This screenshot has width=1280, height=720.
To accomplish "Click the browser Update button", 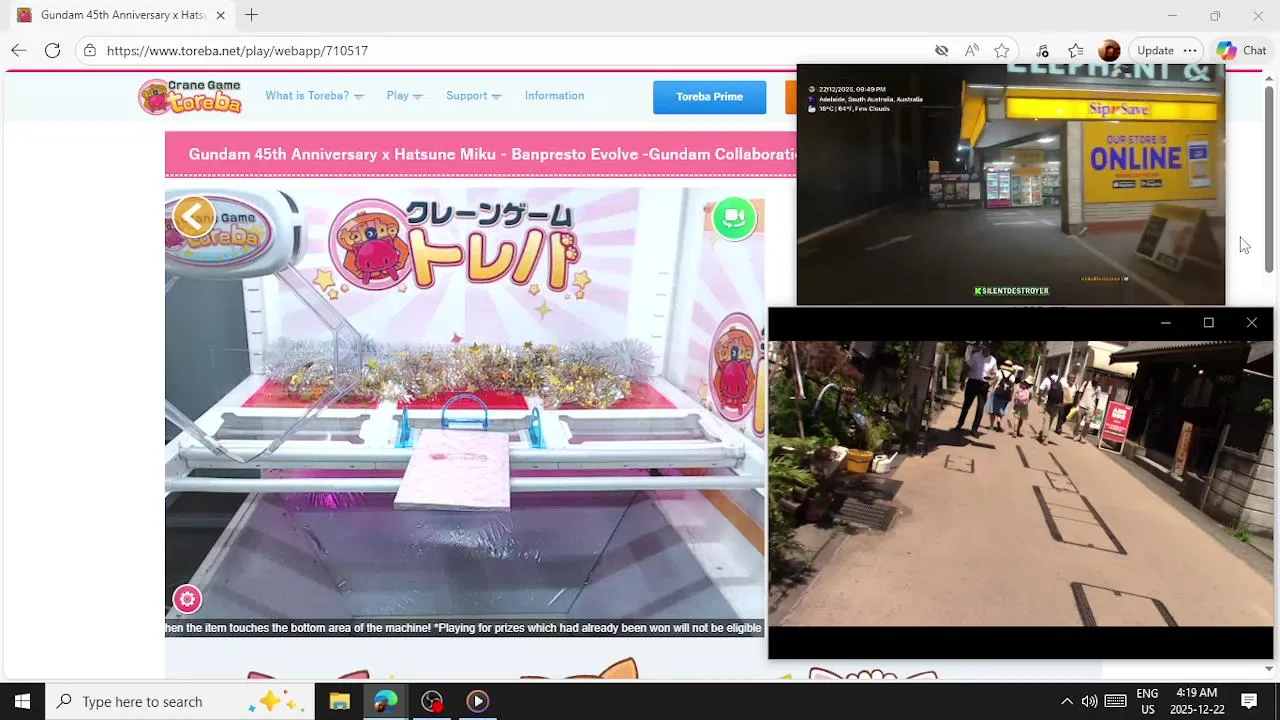I will click(x=1155, y=50).
